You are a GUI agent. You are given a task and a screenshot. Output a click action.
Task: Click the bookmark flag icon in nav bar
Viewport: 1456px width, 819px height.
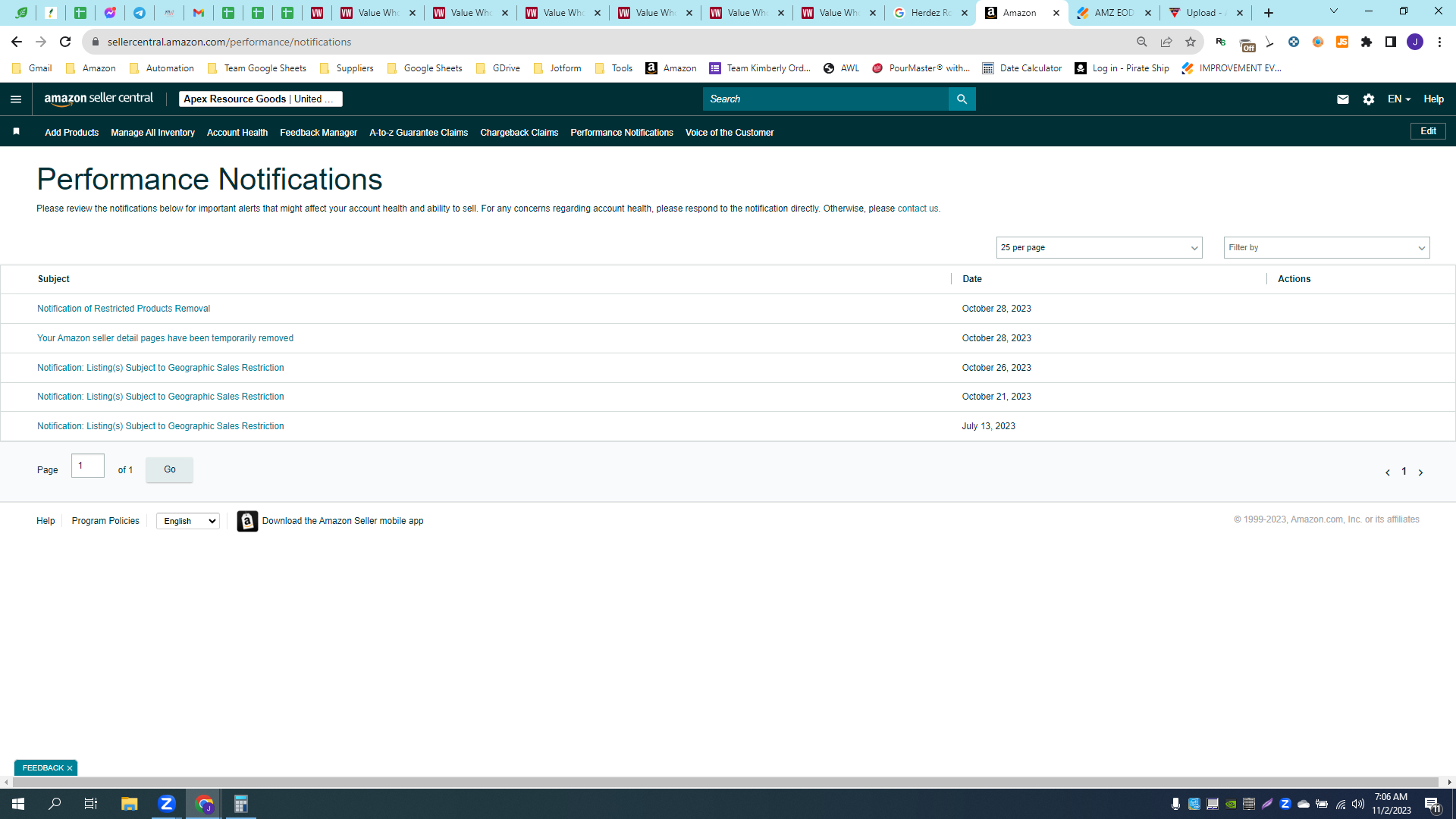point(16,132)
